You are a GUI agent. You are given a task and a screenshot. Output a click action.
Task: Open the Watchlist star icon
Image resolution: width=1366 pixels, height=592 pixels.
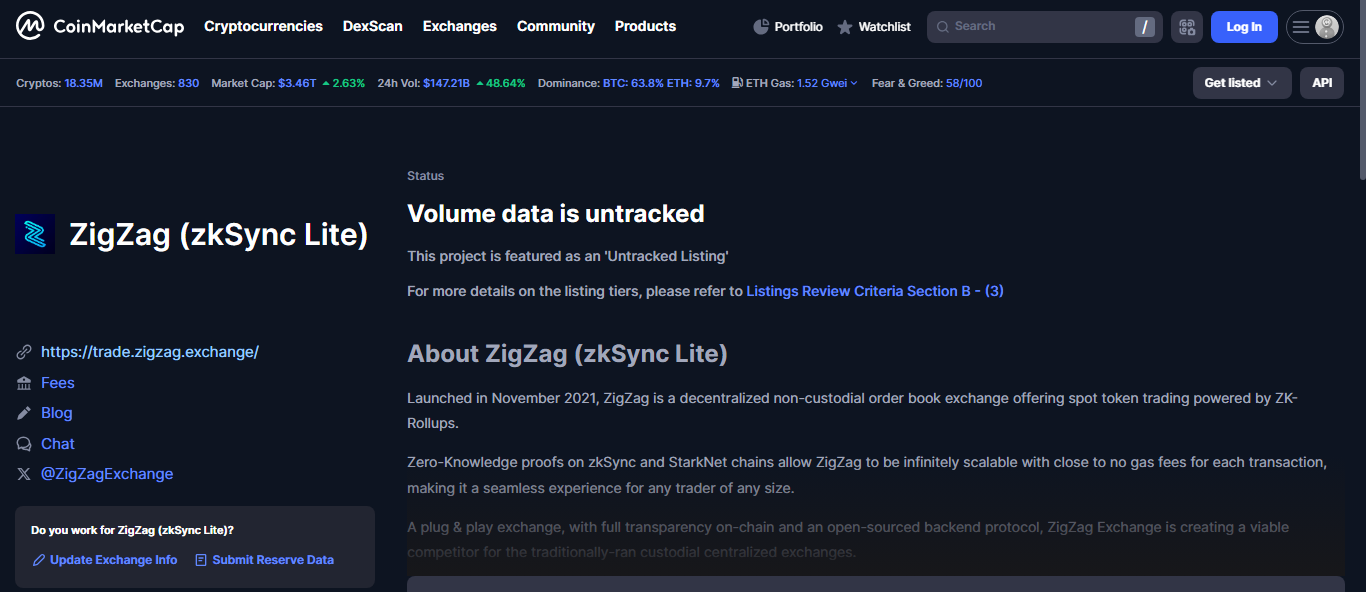coord(845,27)
